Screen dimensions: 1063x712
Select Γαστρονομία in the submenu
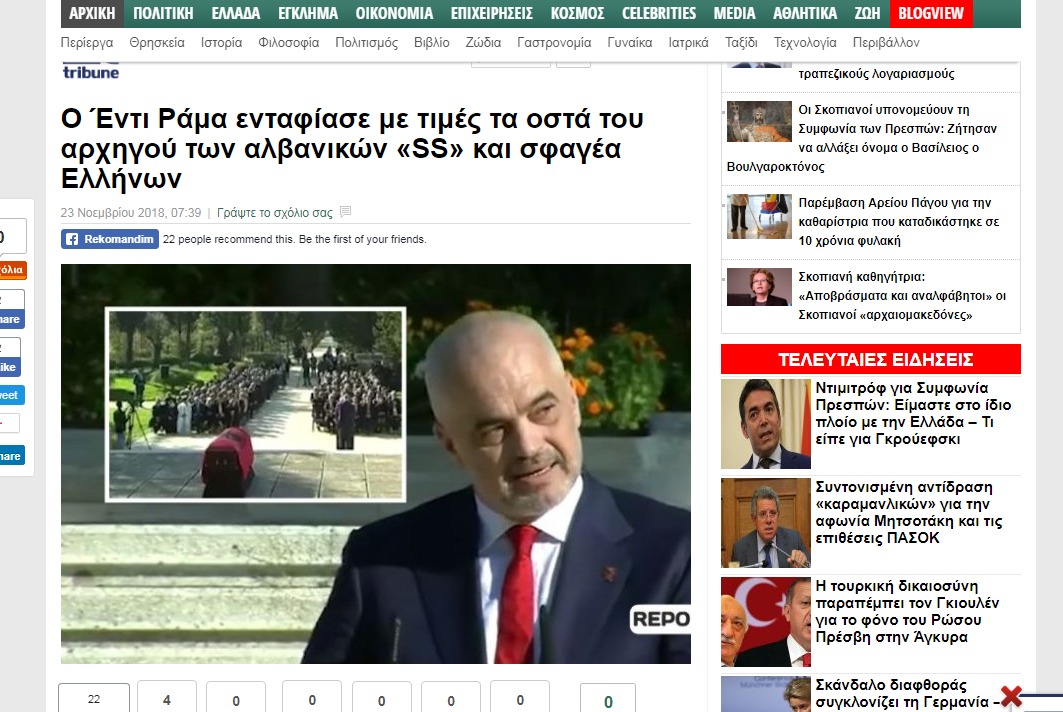point(554,43)
